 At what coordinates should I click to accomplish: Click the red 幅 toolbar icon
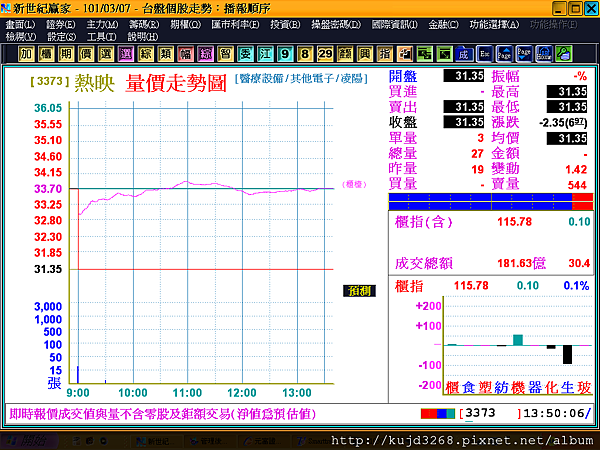coord(185,54)
